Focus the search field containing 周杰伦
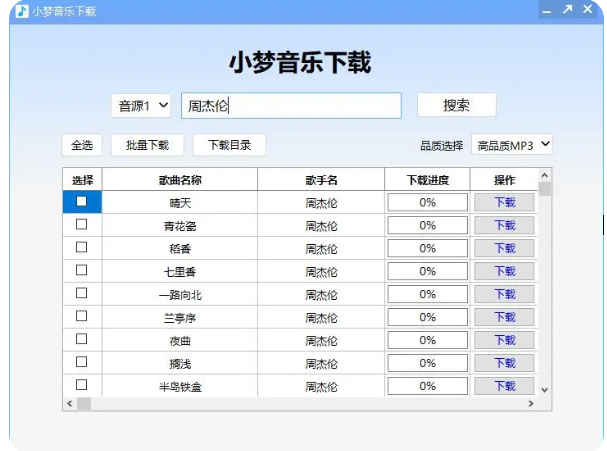This screenshot has height=451, width=607. (x=291, y=105)
